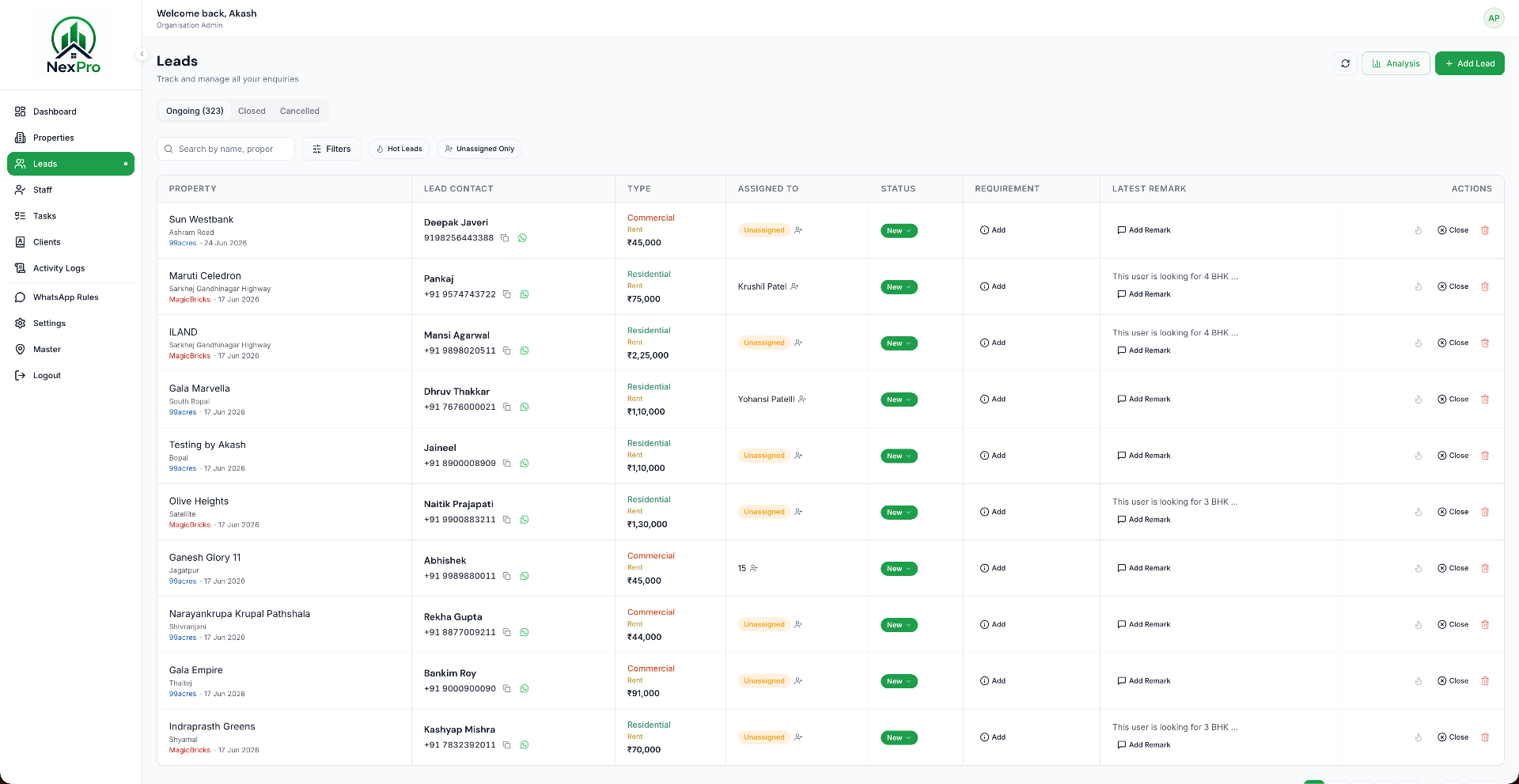1519x784 pixels.
Task: Close the Sun Westbank lead
Action: click(x=1453, y=230)
